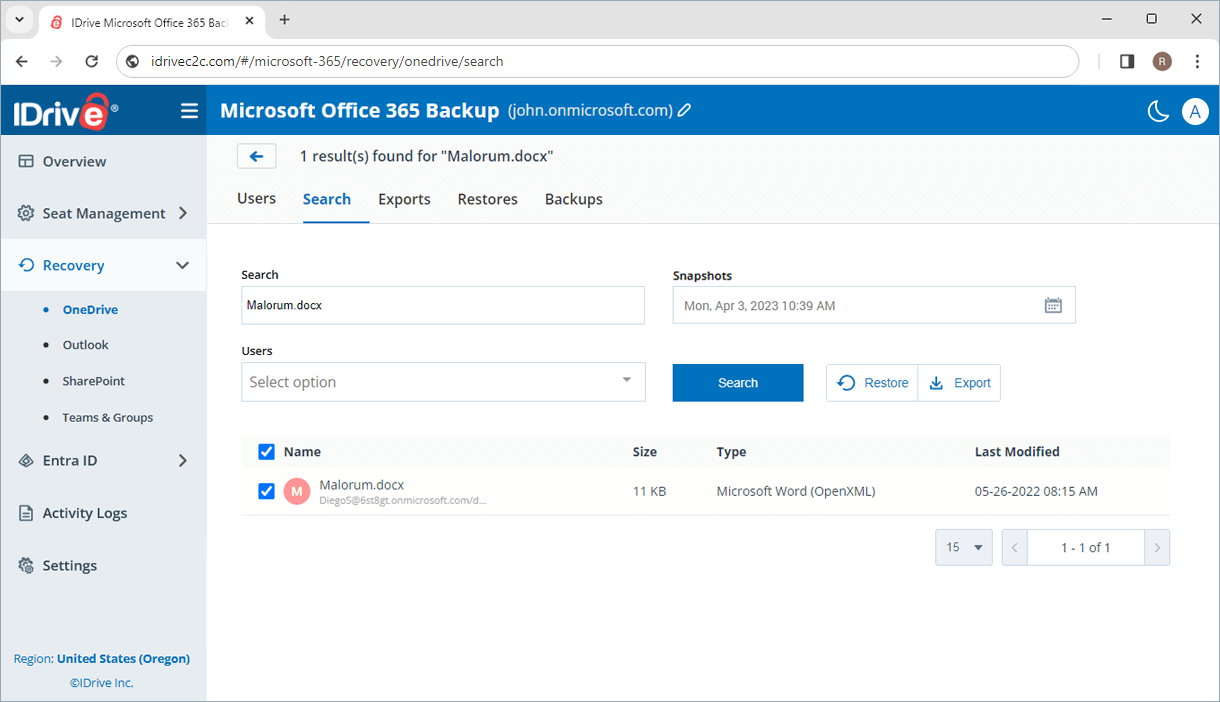Screen dimensions: 1220x702
Task: Select OneDrive under Recovery
Action: [90, 310]
